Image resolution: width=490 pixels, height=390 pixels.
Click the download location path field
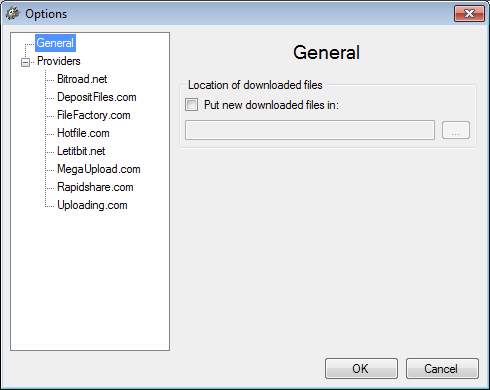(310, 130)
